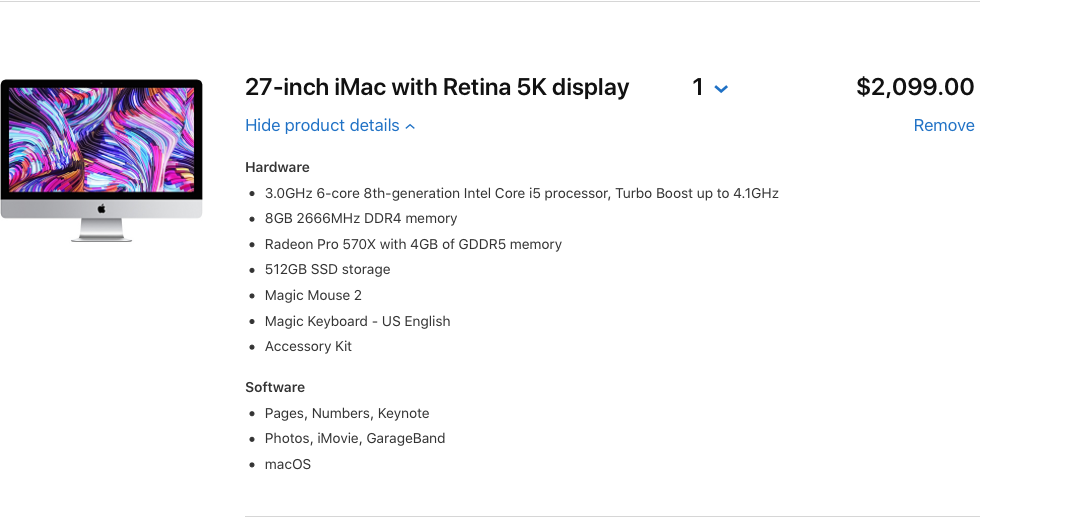Remove the iMac from the bag

click(x=943, y=126)
